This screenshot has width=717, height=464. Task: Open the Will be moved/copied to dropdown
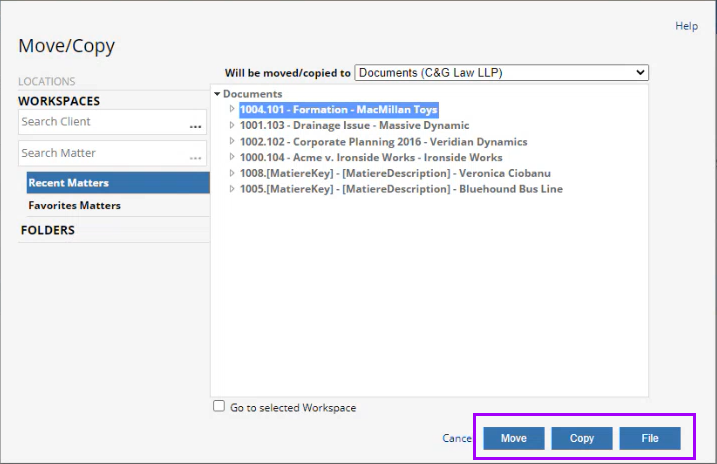tap(501, 73)
